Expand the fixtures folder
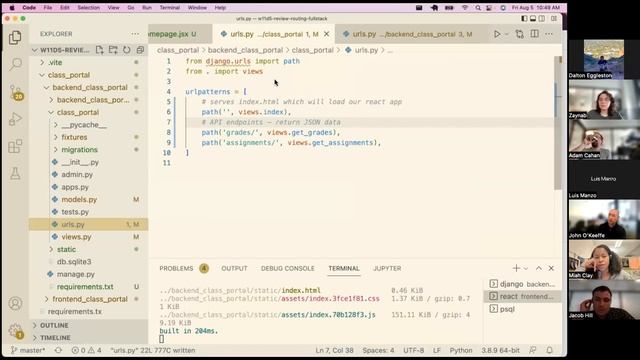 pos(56,137)
